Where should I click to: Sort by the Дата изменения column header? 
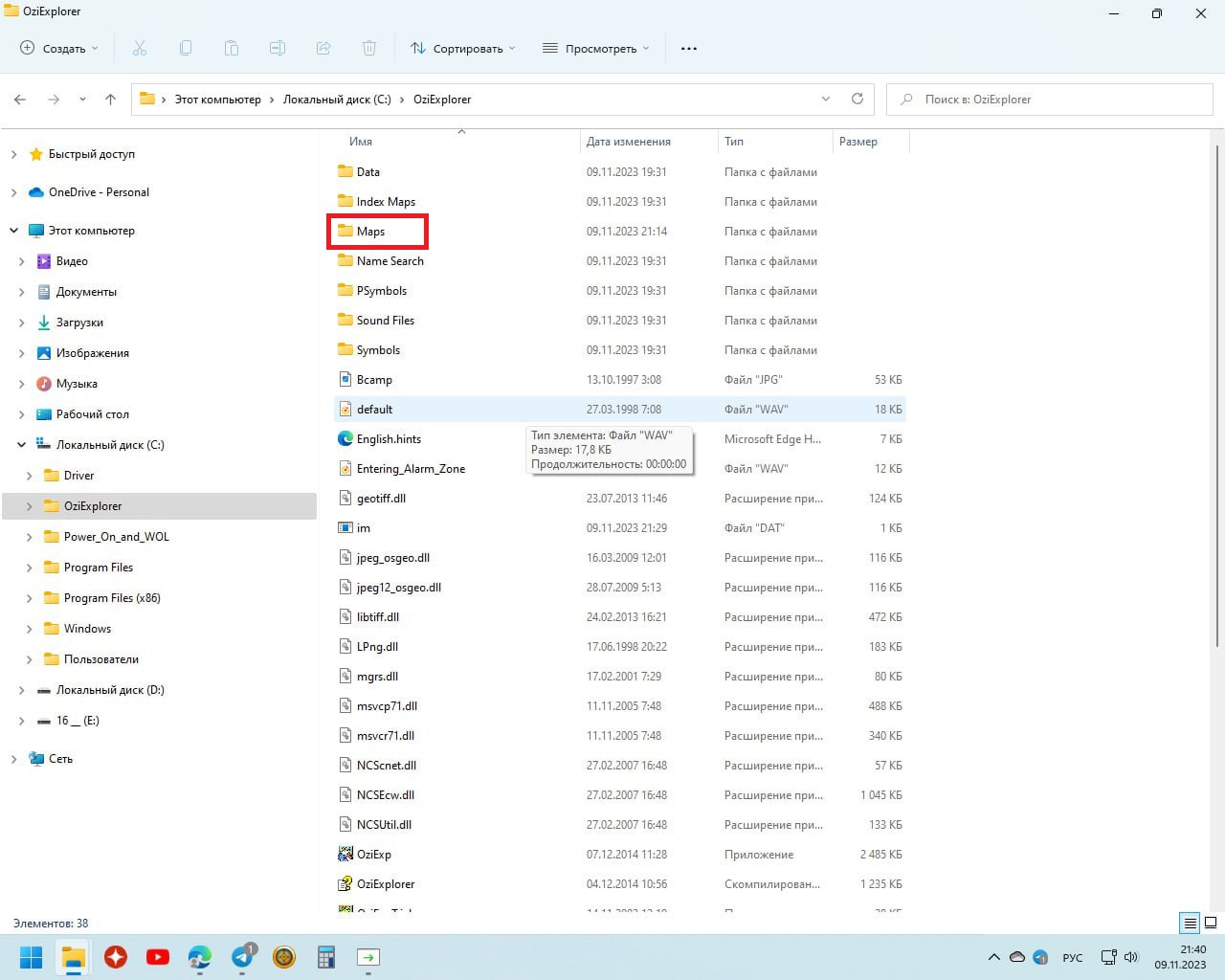click(629, 142)
